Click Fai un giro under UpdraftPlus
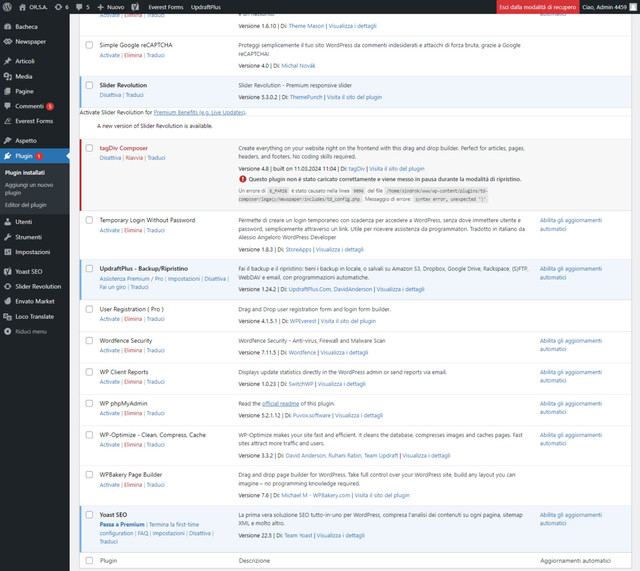Image resolution: width=640 pixels, height=571 pixels. 113,287
